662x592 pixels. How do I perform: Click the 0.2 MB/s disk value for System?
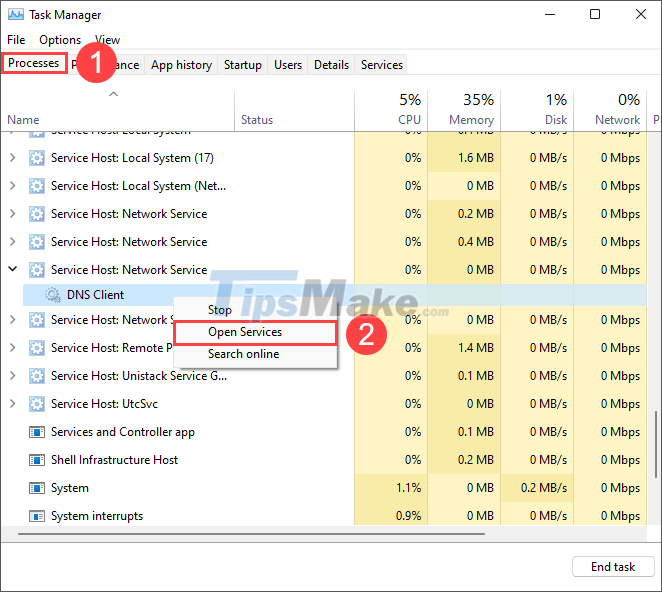point(544,488)
